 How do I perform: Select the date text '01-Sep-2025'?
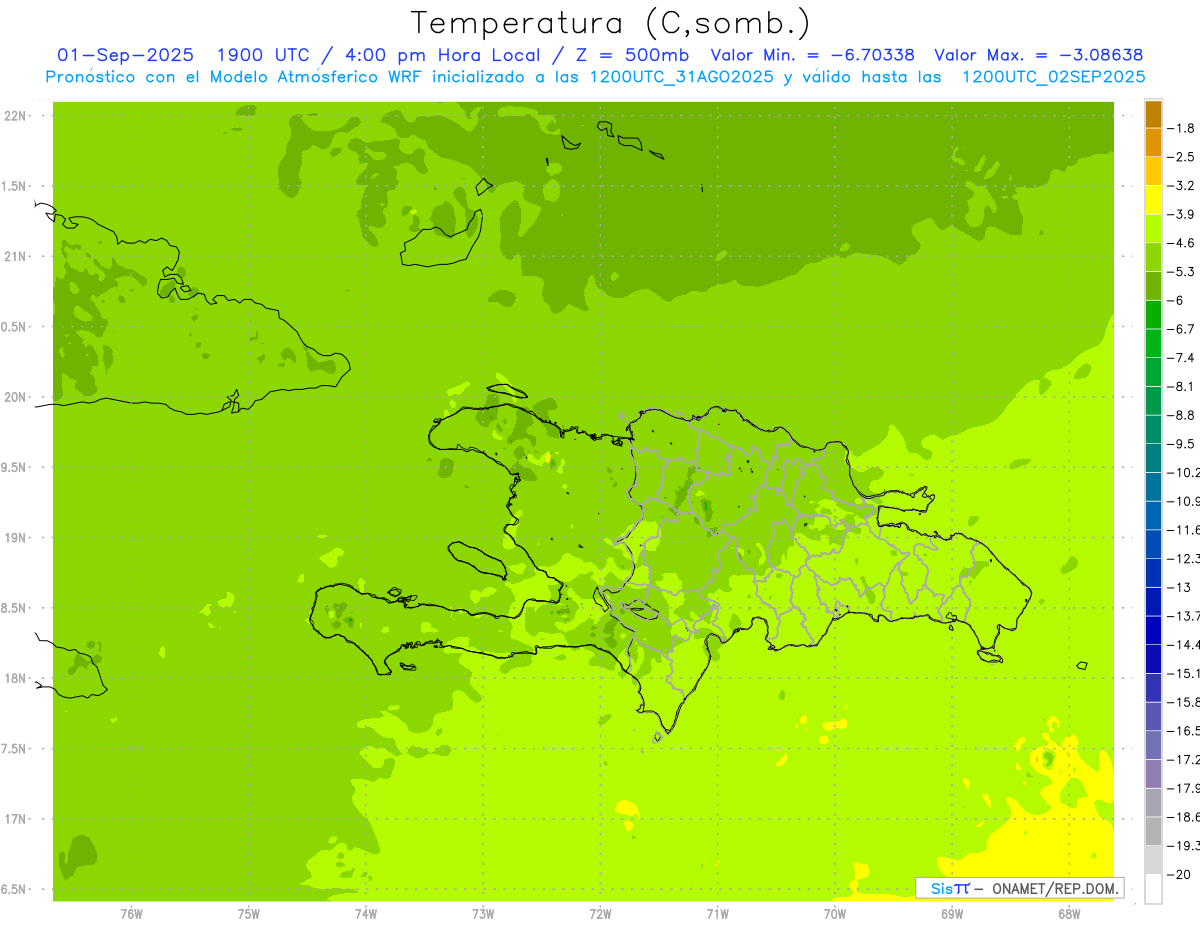point(126,55)
